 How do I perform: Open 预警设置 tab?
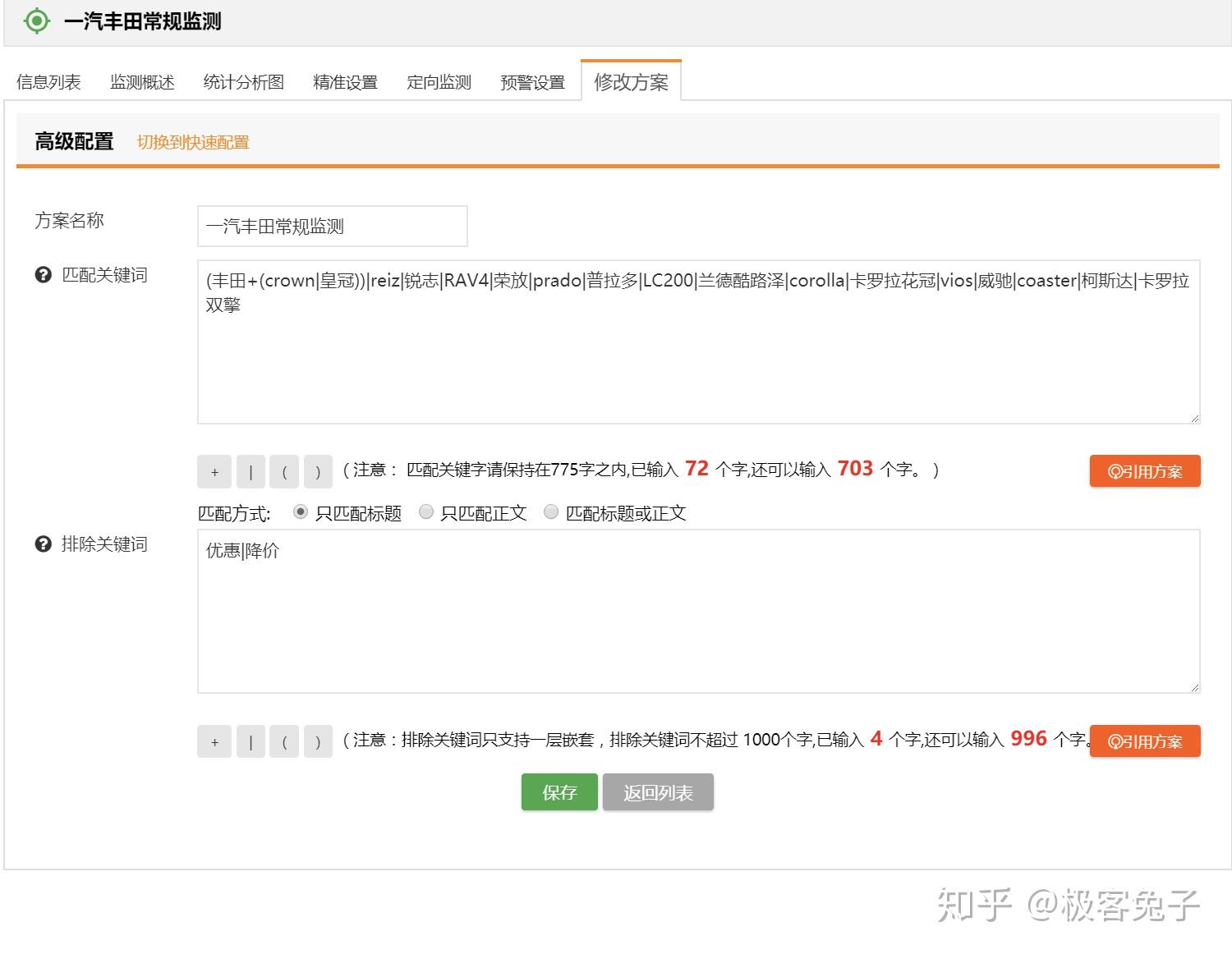pos(532,82)
